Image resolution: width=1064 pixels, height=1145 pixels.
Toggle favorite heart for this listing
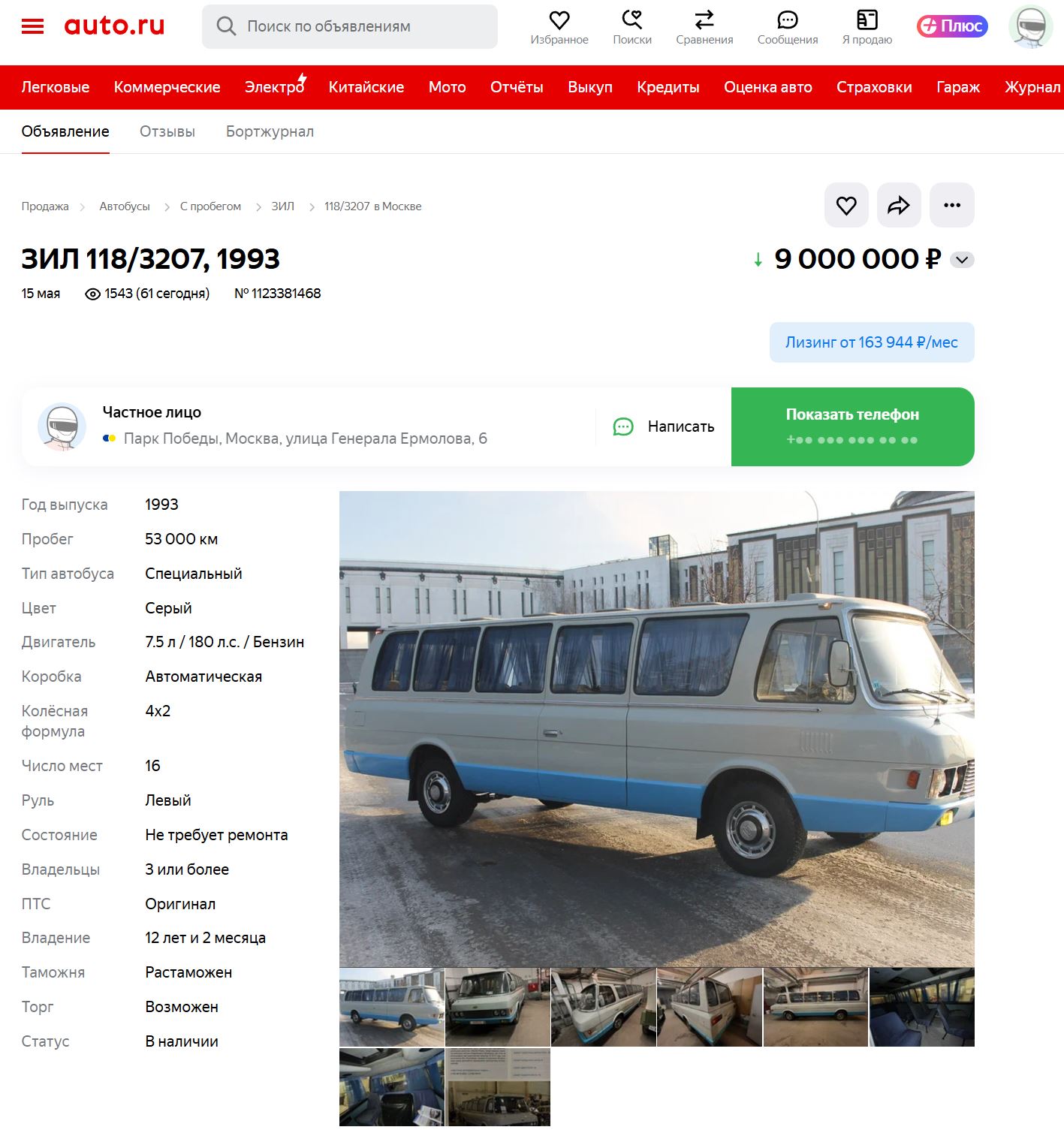click(x=846, y=205)
